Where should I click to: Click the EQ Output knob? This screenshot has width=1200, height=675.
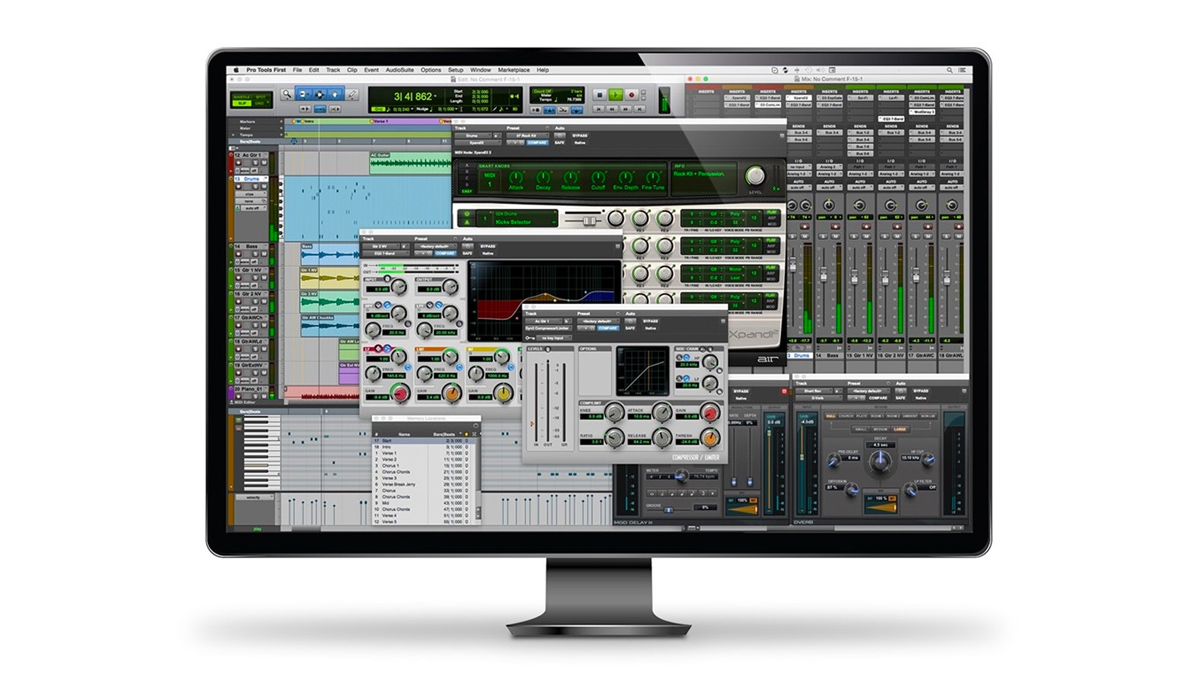pos(450,286)
